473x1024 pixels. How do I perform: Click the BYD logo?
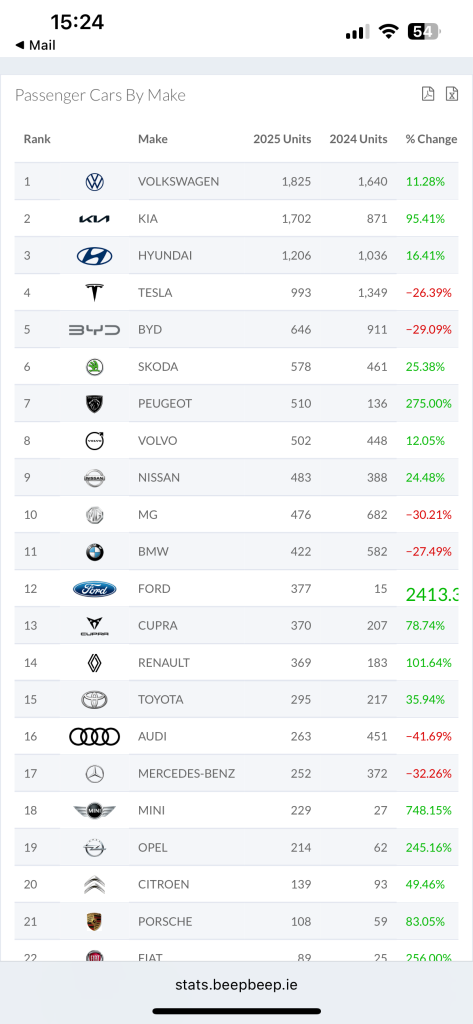click(95, 330)
